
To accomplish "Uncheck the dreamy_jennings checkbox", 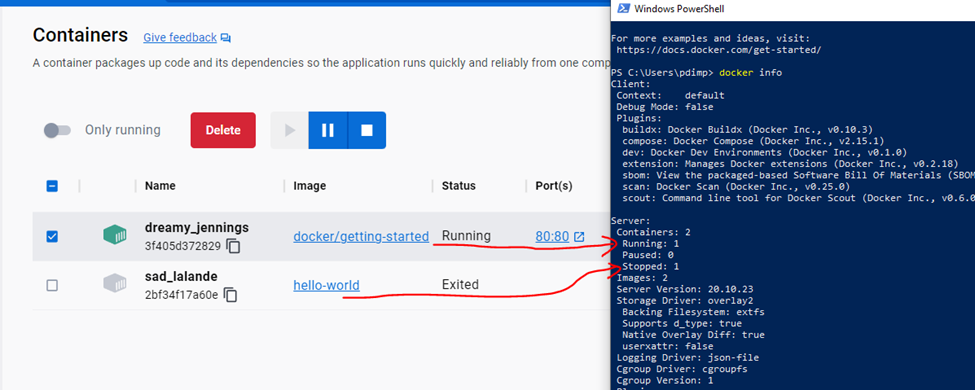I will pyautogui.click(x=52, y=236).
